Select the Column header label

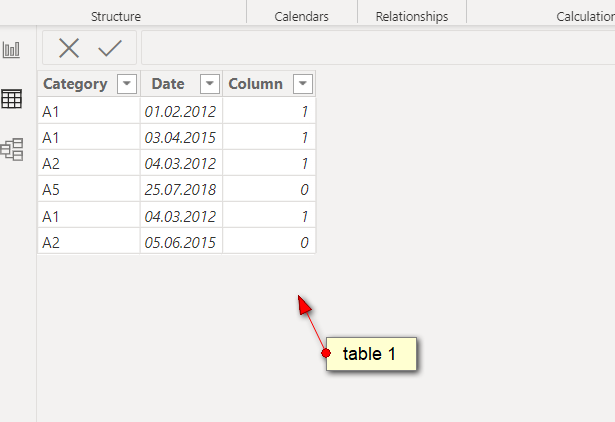point(255,84)
